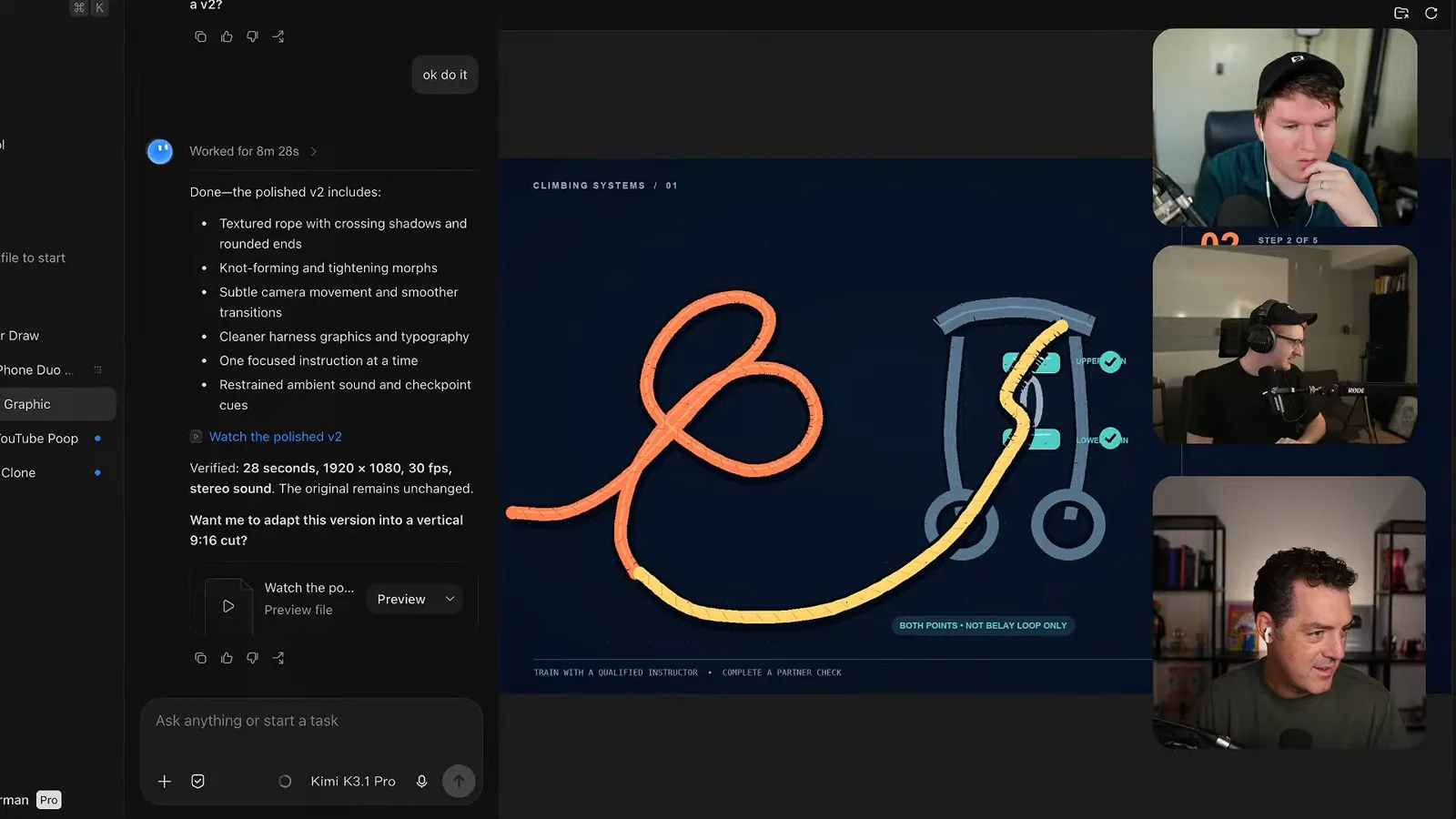Click the Pro badge in sidebar footer
This screenshot has width=1456, height=819.
point(48,800)
